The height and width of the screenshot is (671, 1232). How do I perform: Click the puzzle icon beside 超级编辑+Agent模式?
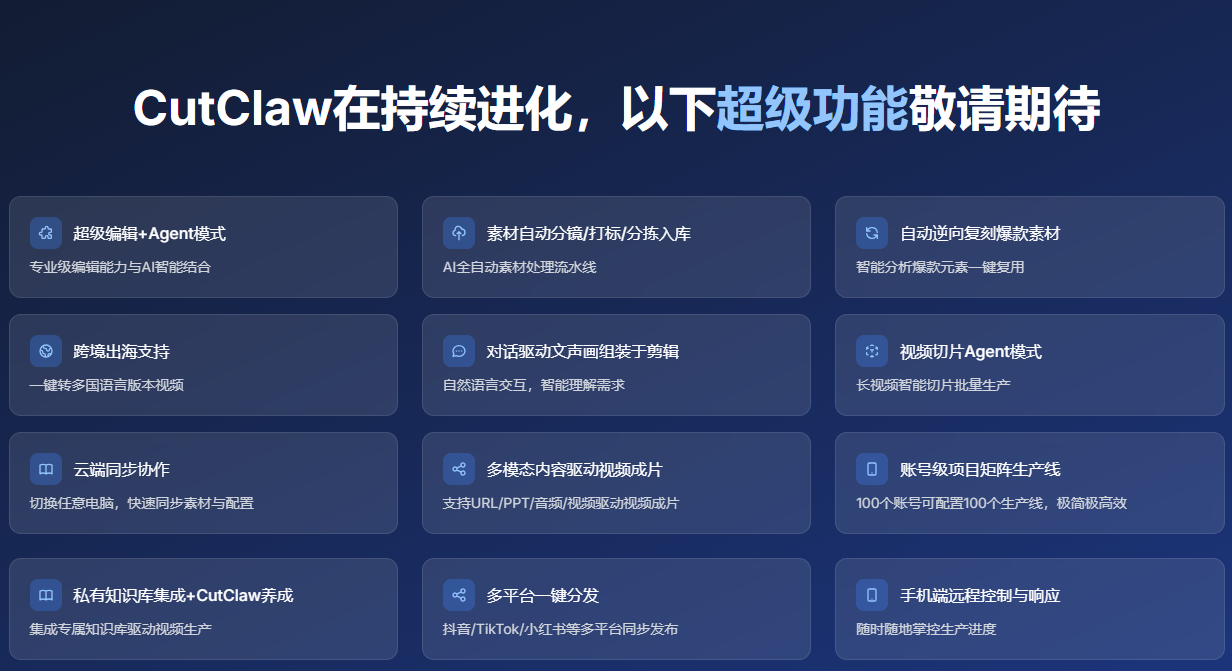point(46,233)
